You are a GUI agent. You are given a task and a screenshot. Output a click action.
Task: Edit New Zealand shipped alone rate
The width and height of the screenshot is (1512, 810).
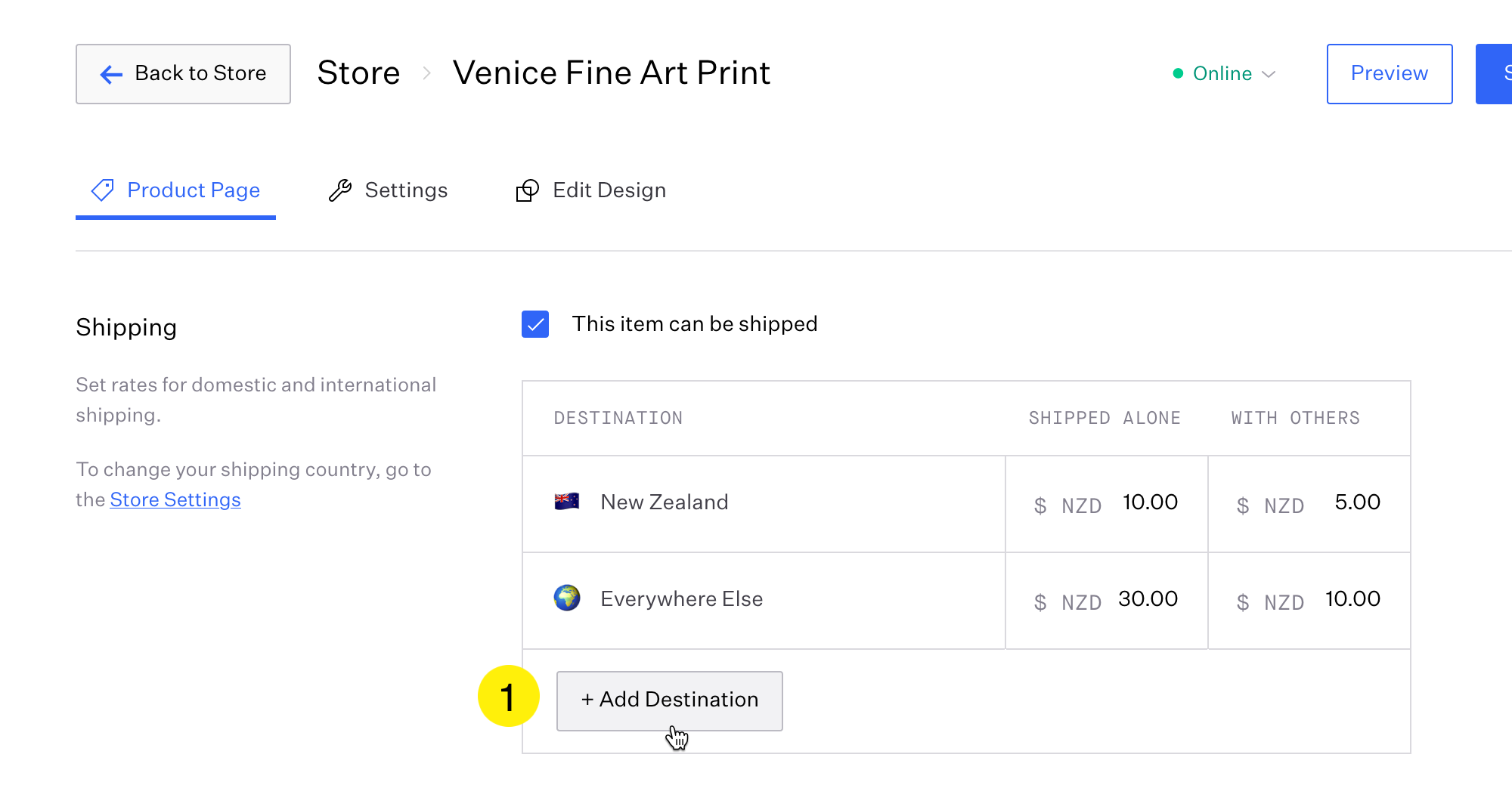point(1149,502)
